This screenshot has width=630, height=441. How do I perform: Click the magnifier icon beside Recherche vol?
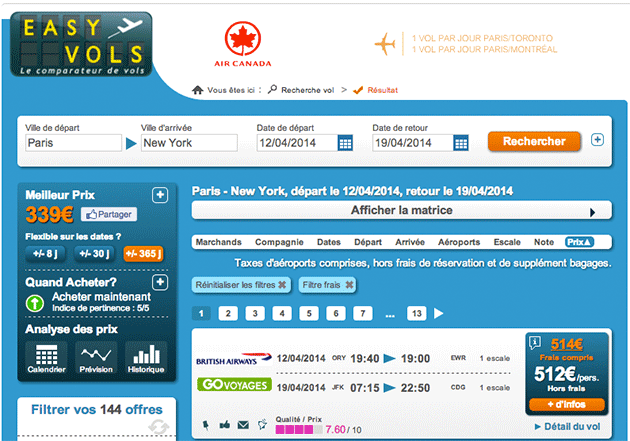click(x=272, y=89)
